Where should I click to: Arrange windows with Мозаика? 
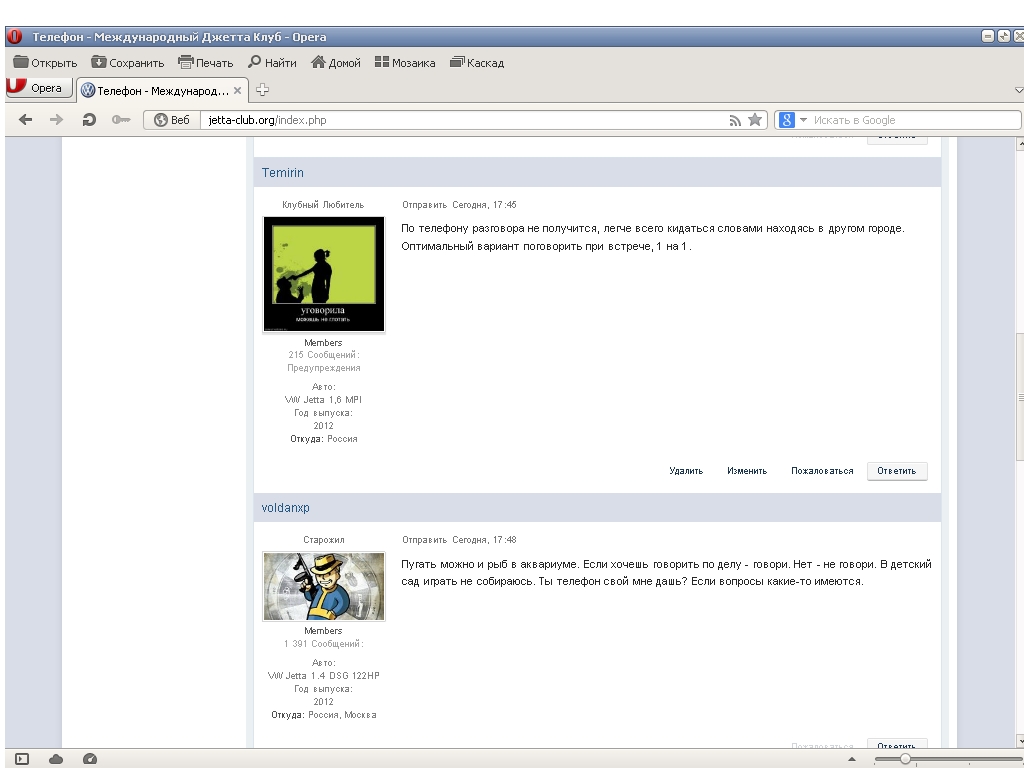point(405,63)
